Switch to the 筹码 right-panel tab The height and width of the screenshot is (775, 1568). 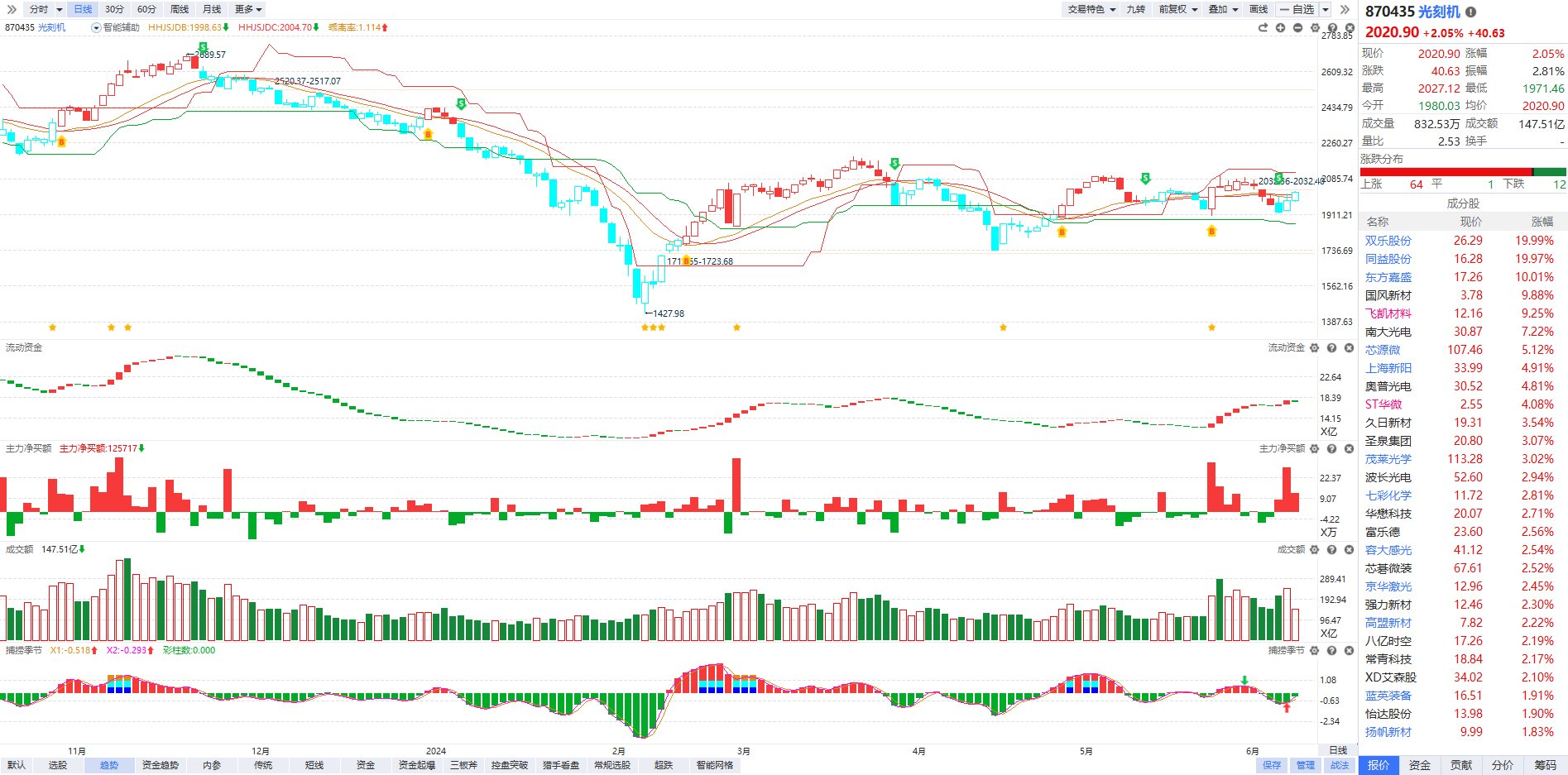coord(1545,765)
